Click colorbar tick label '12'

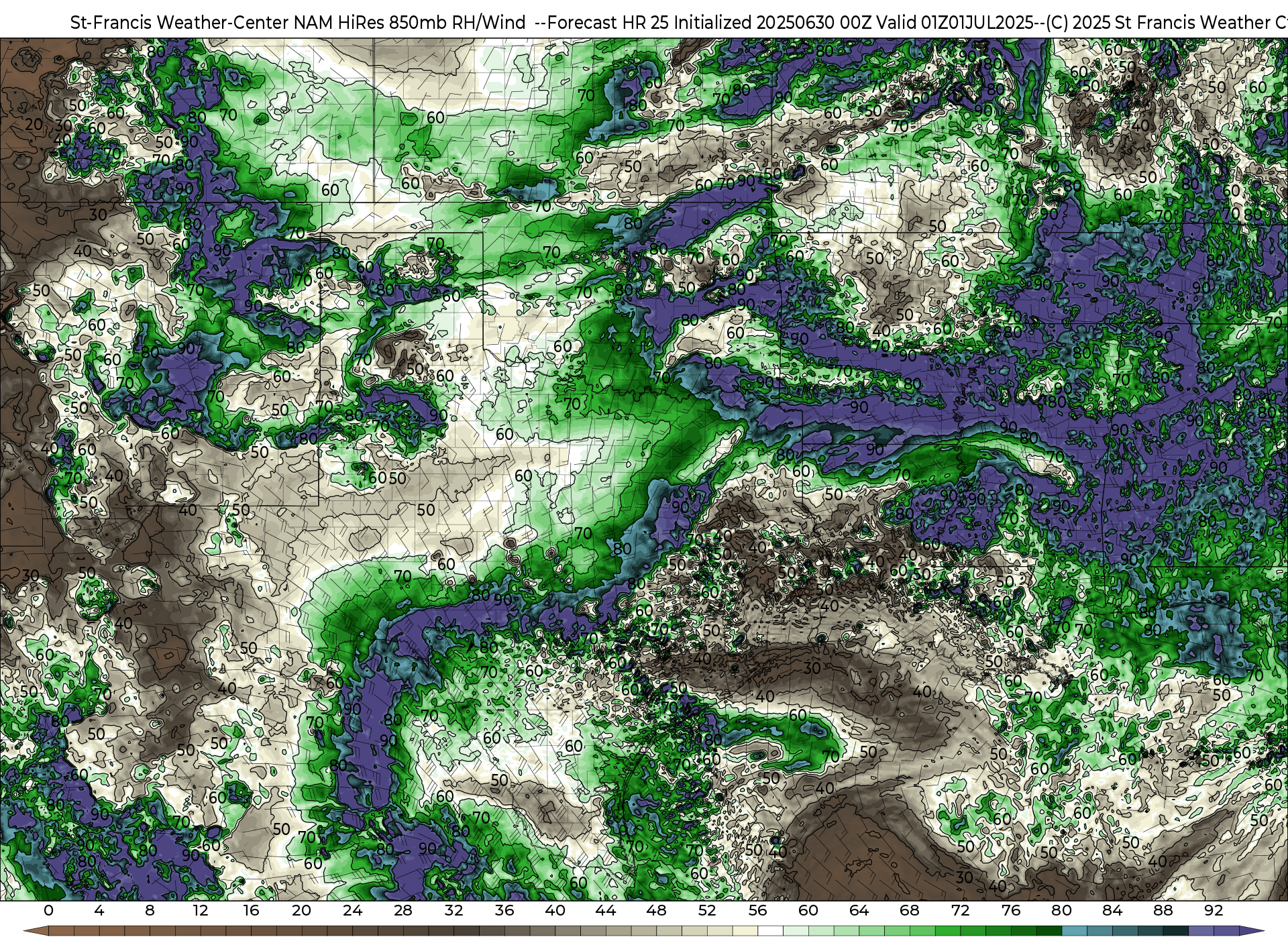tap(200, 911)
